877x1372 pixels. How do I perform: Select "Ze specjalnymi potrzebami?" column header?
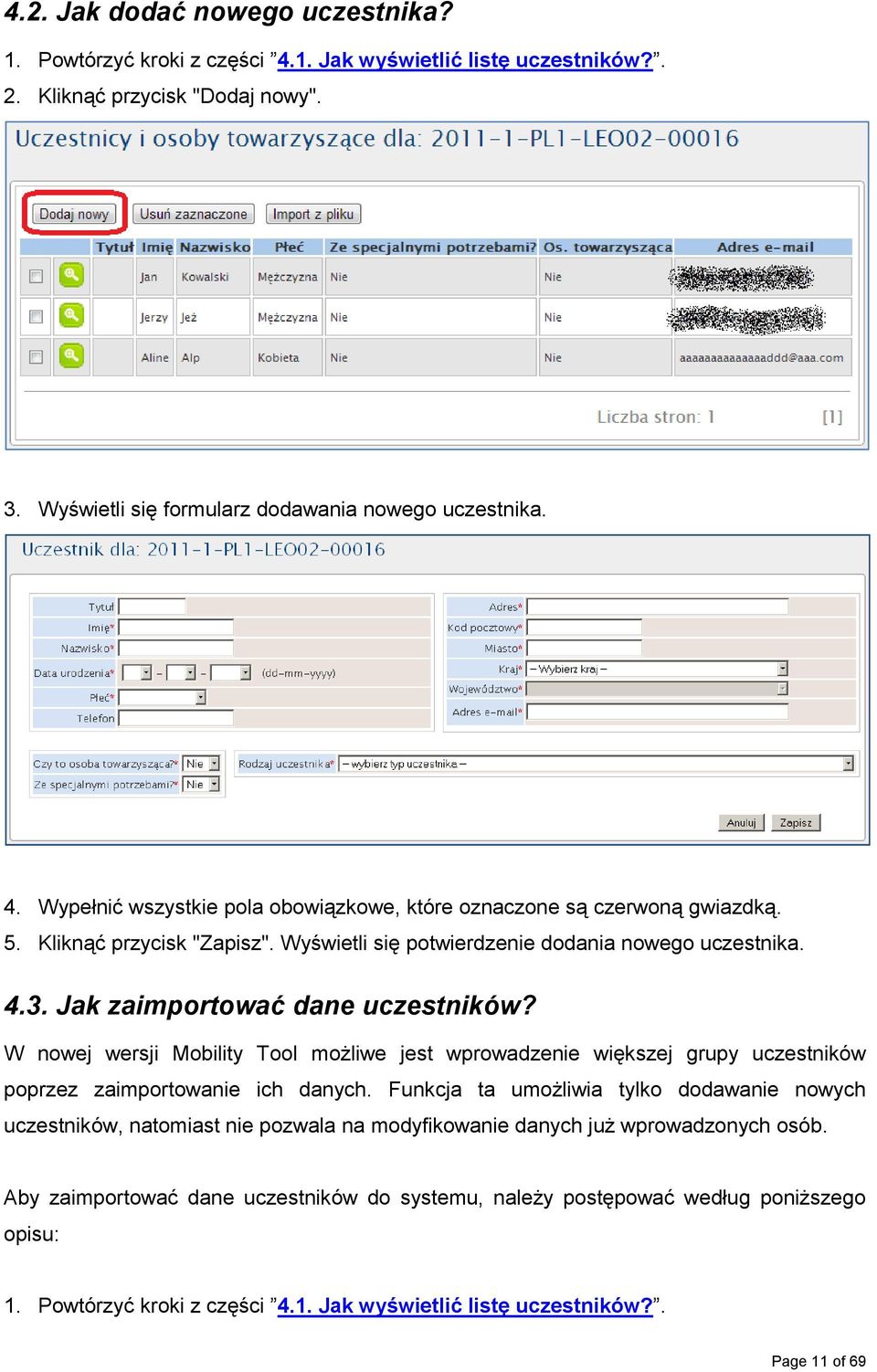click(433, 247)
